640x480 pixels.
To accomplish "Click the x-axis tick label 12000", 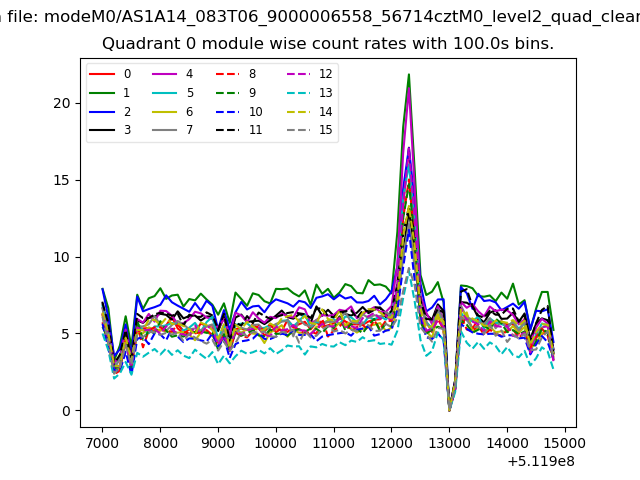I will [x=391, y=443].
